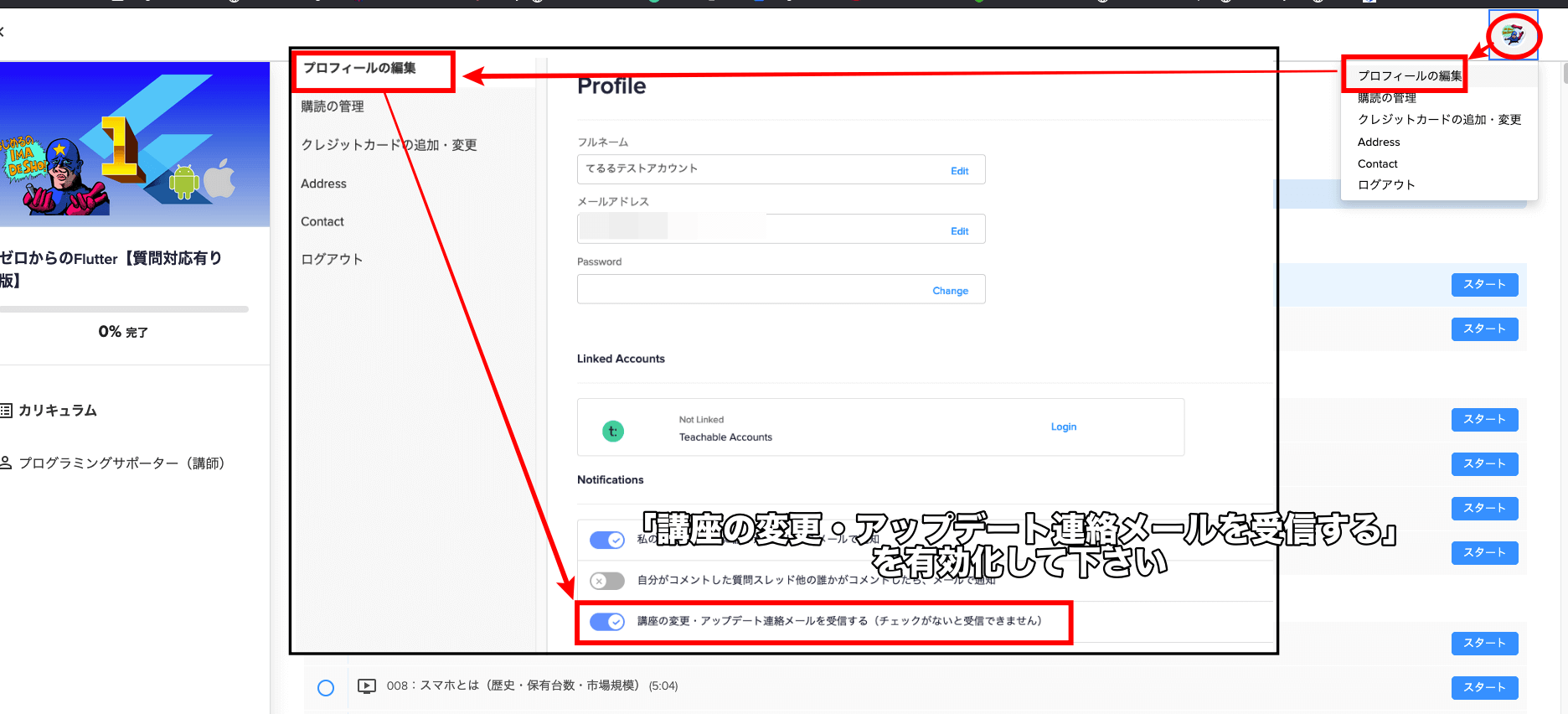Toggle the first notification switch off

point(607,540)
